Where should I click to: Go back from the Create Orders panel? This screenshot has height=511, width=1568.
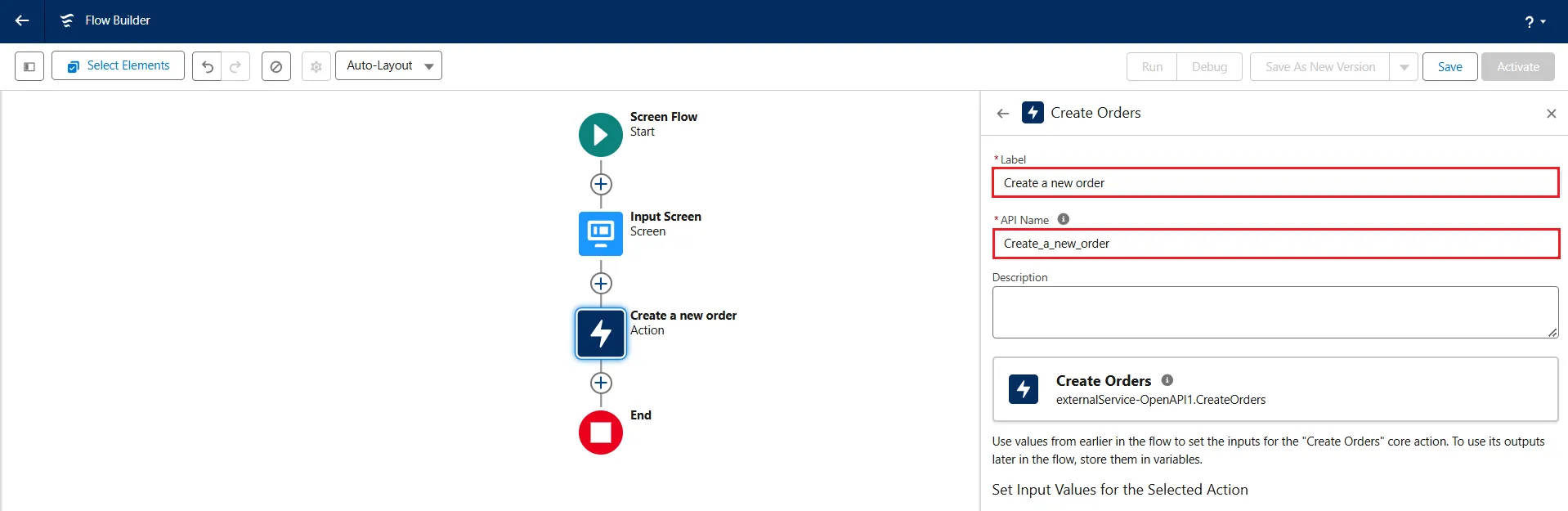click(1003, 114)
